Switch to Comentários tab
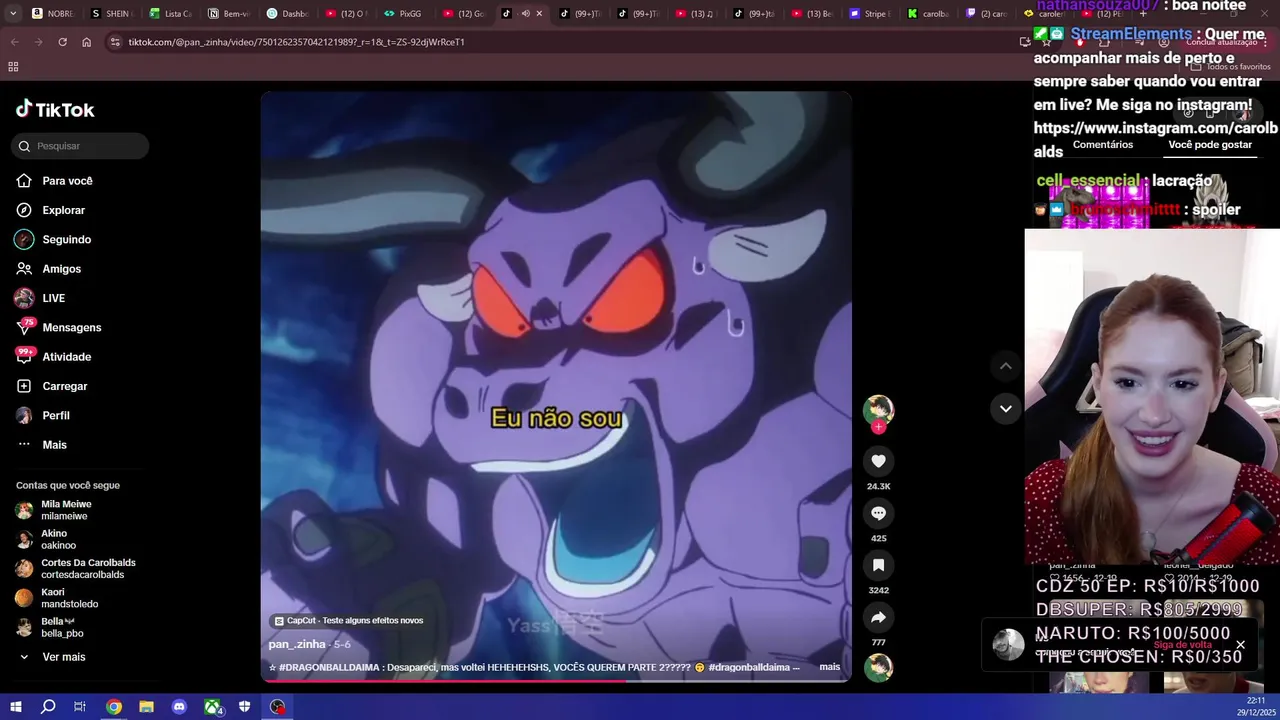The width and height of the screenshot is (1280, 720). coord(1103,145)
